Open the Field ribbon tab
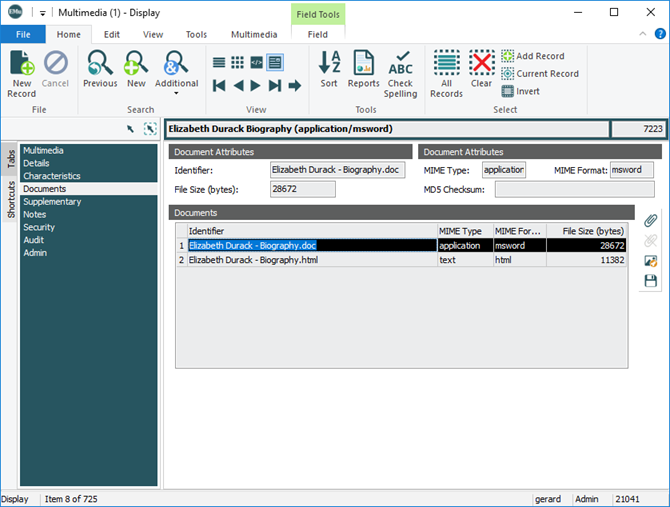The width and height of the screenshot is (670, 507). [x=318, y=34]
